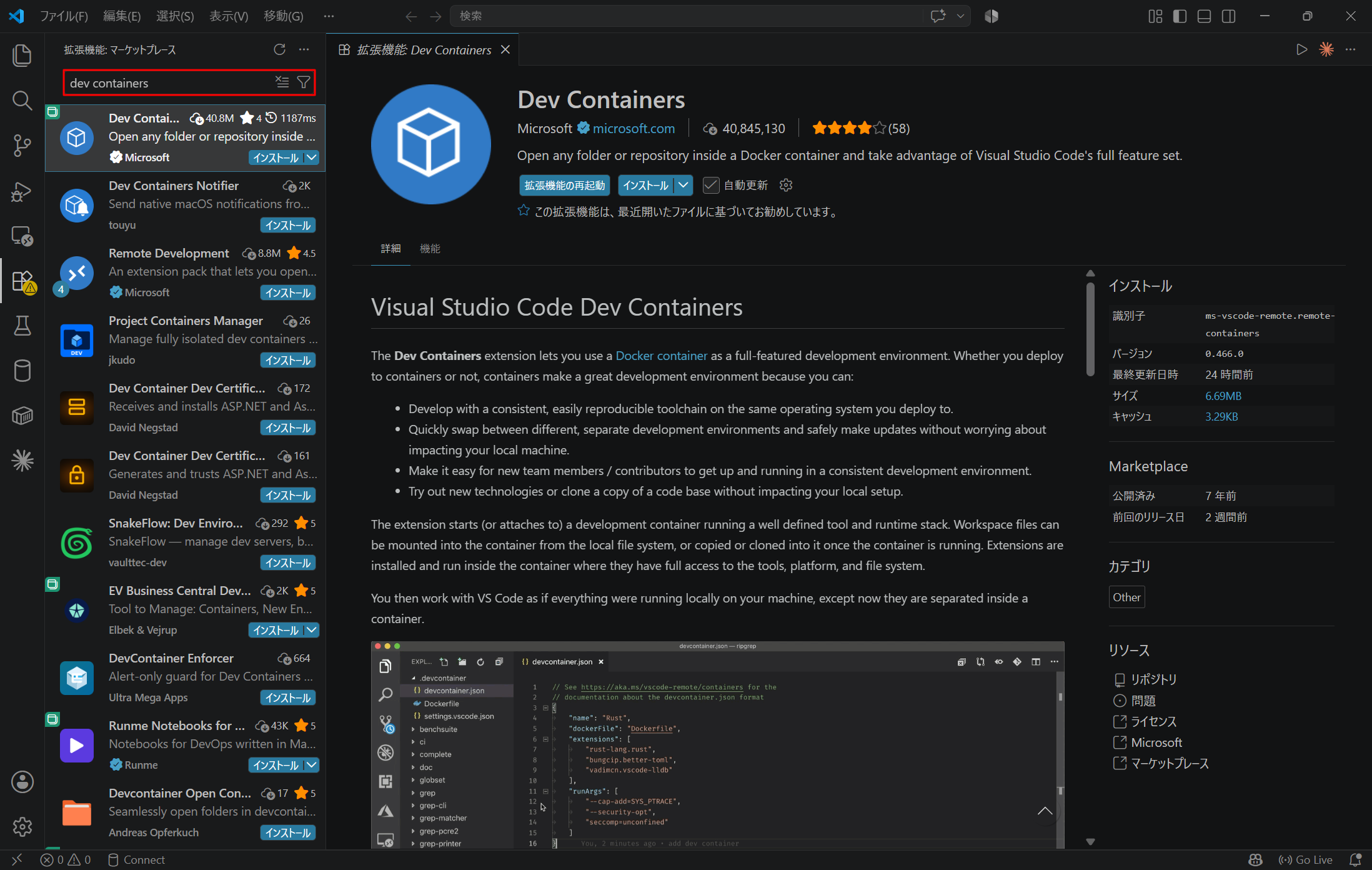Install the Remote Development extension pack
1372x870 pixels.
pos(288,292)
